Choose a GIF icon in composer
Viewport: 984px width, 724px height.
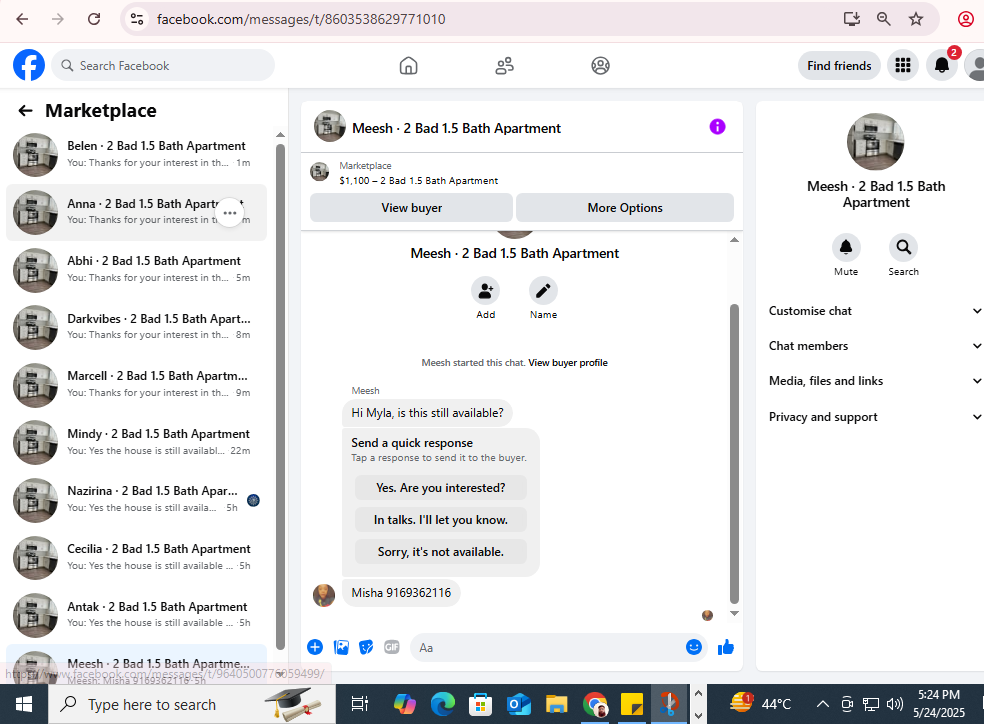pyautogui.click(x=392, y=647)
